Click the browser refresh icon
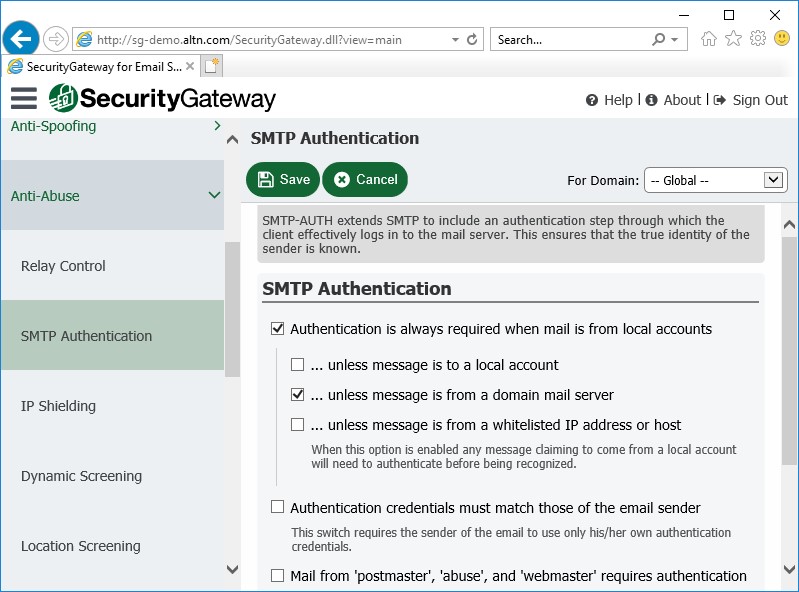The width and height of the screenshot is (799, 592). [x=472, y=39]
